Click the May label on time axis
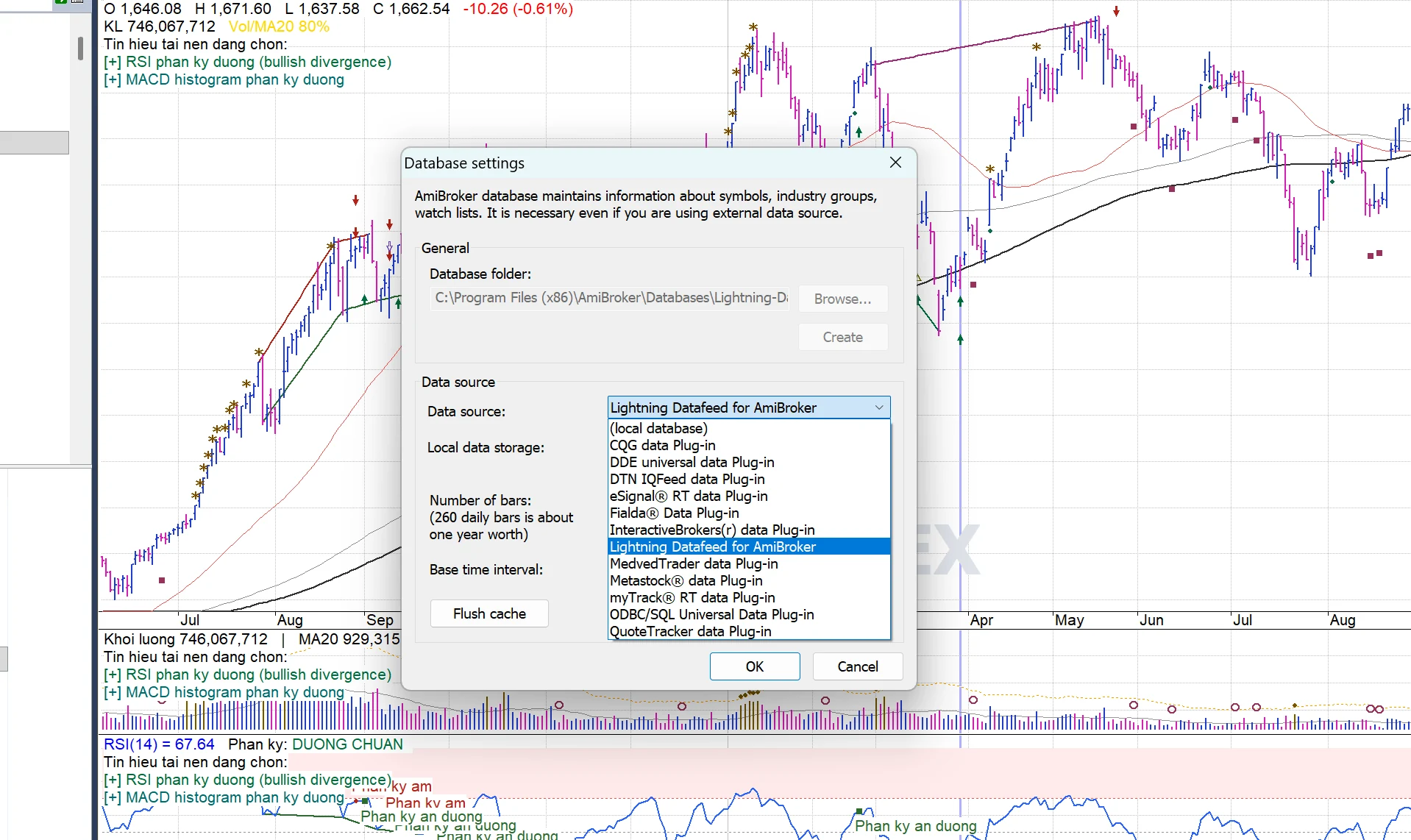Viewport: 1411px width, 840px height. (1069, 620)
